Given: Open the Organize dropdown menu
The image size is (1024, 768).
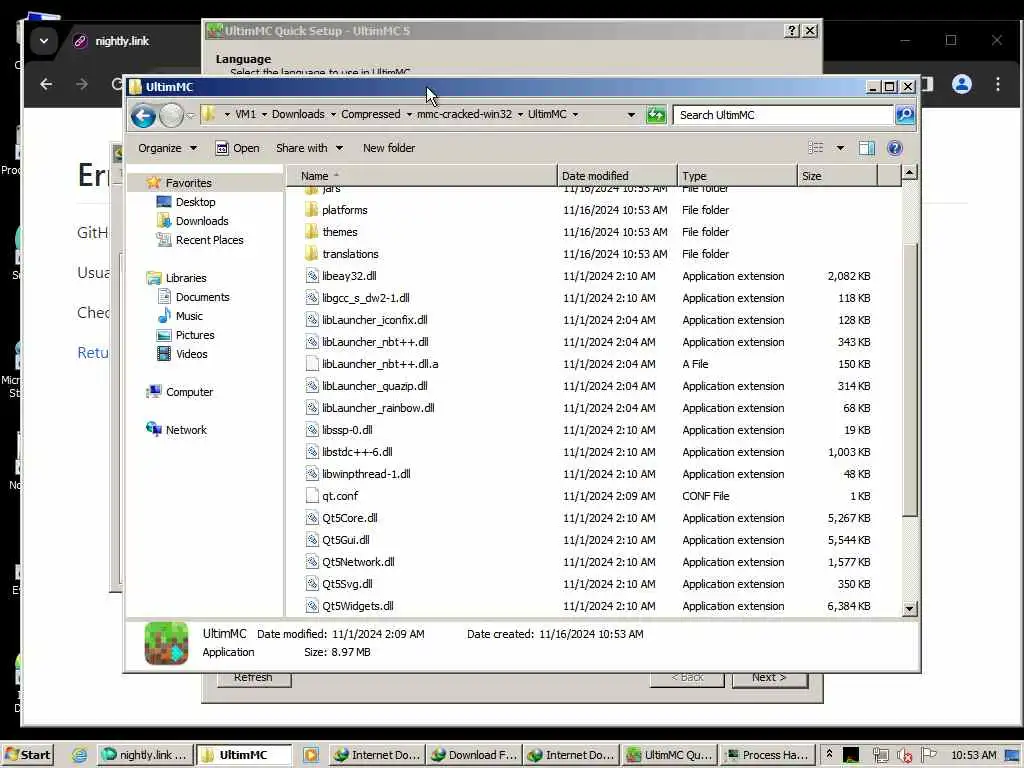Looking at the screenshot, I should point(167,148).
